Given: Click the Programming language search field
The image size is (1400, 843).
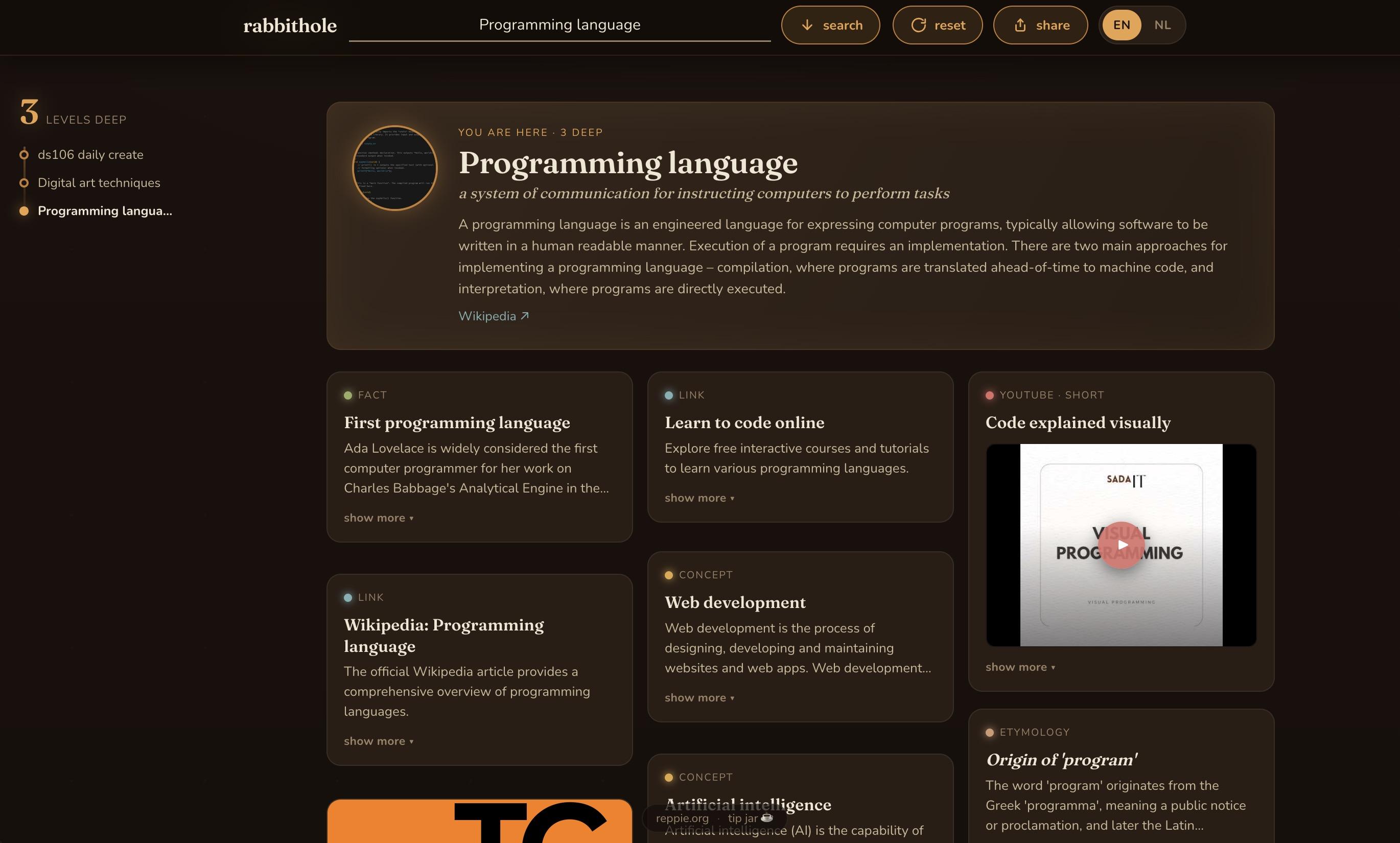Looking at the screenshot, I should click(x=559, y=25).
